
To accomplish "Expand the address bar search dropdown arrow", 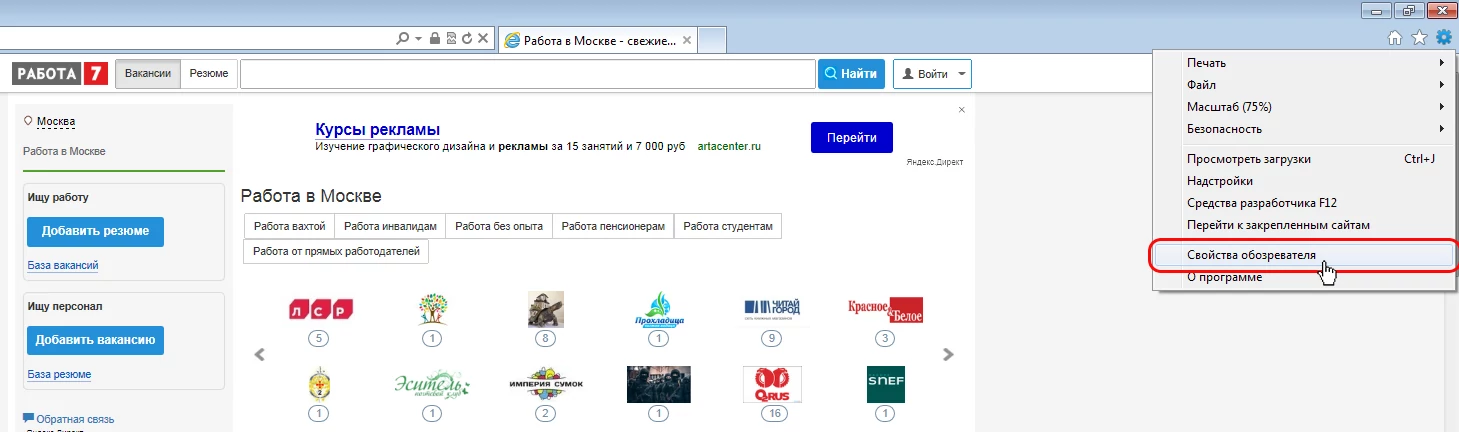I will (x=418, y=39).
